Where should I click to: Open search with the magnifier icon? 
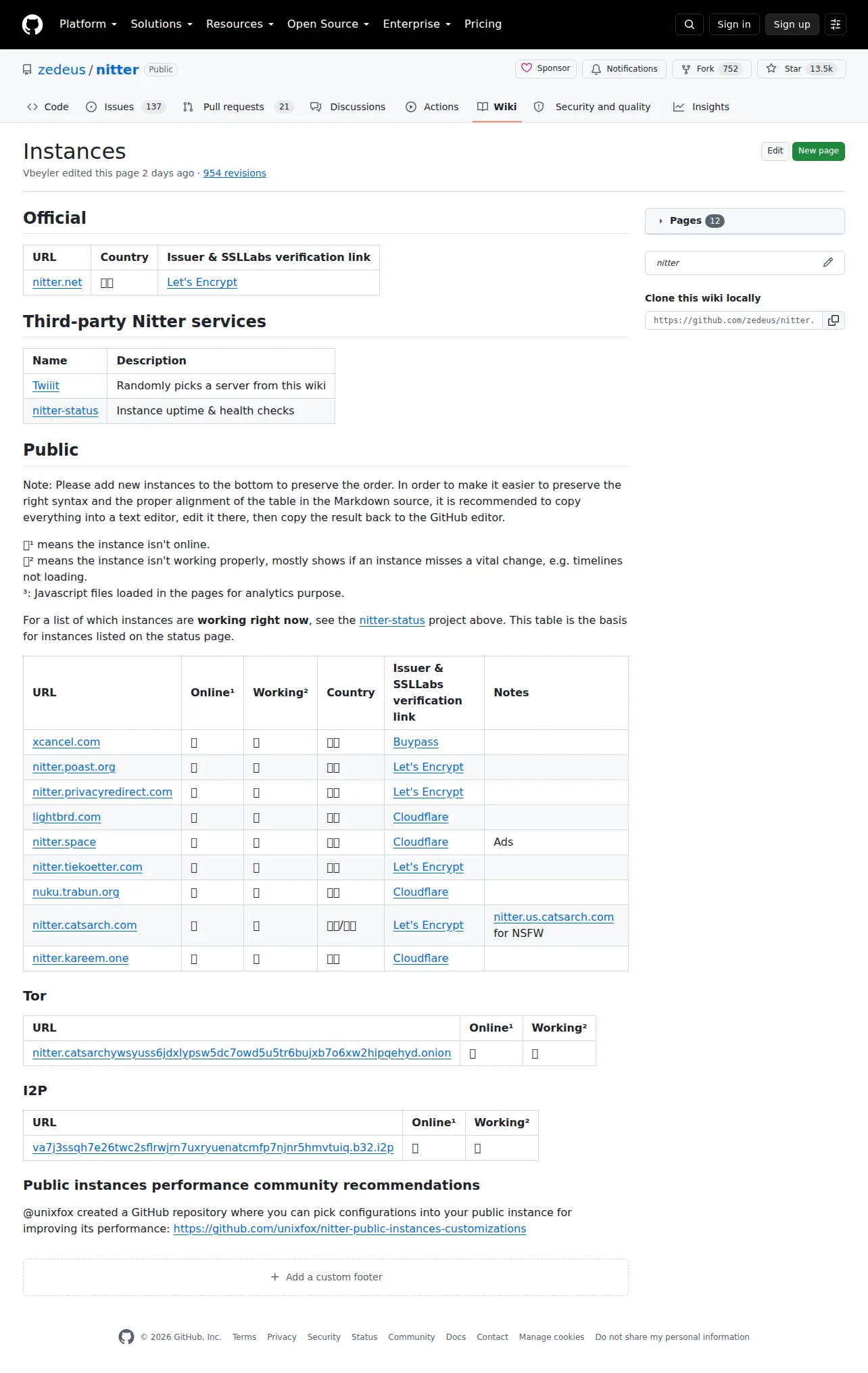click(x=690, y=24)
